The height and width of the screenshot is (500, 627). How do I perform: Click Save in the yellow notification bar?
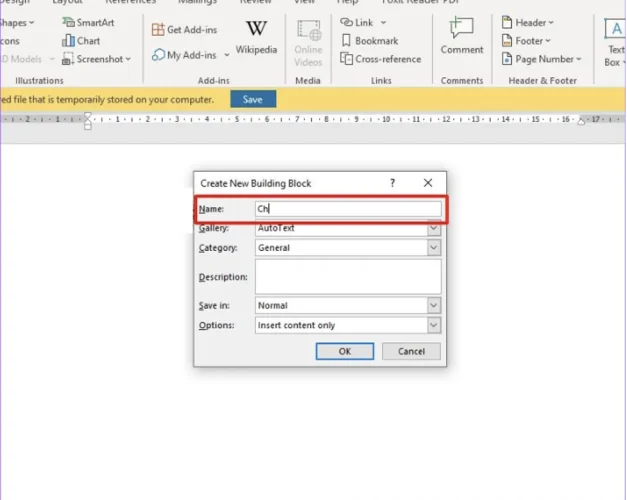pyautogui.click(x=253, y=99)
